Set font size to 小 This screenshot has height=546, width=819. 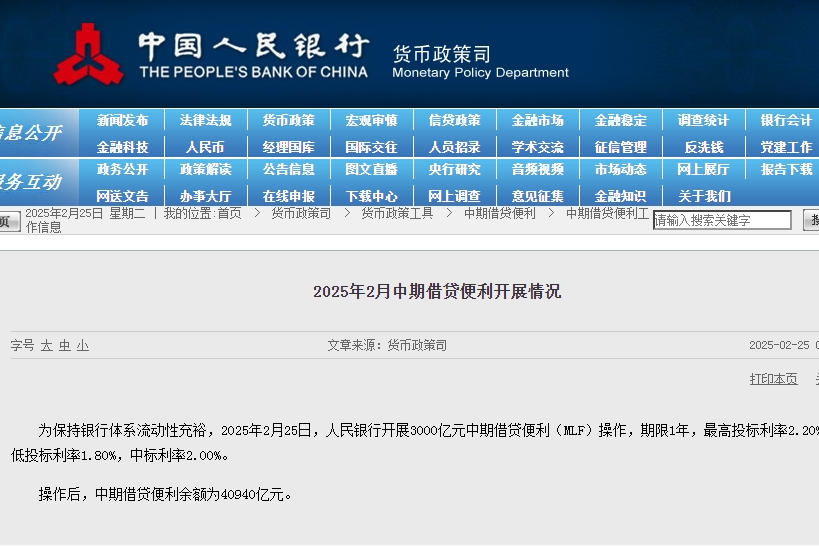tap(83, 345)
